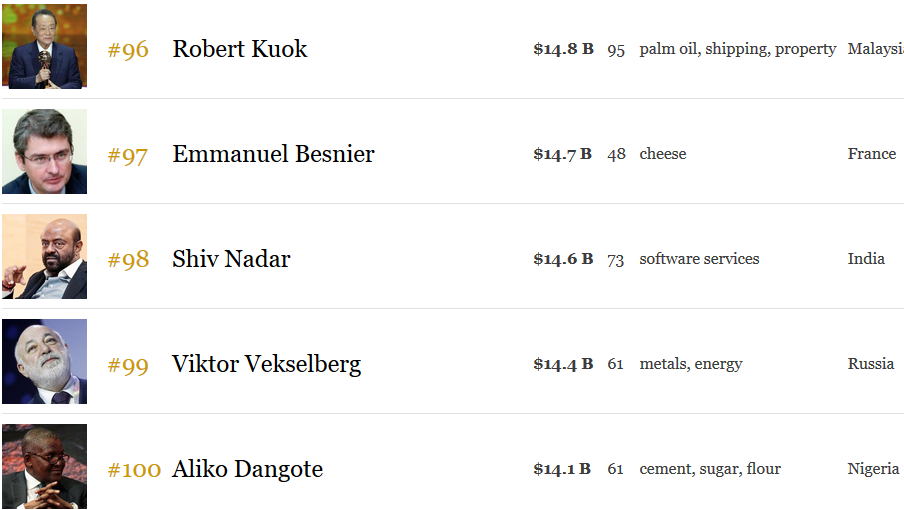Open Emmanuel Besnier's profile photo

44,152
